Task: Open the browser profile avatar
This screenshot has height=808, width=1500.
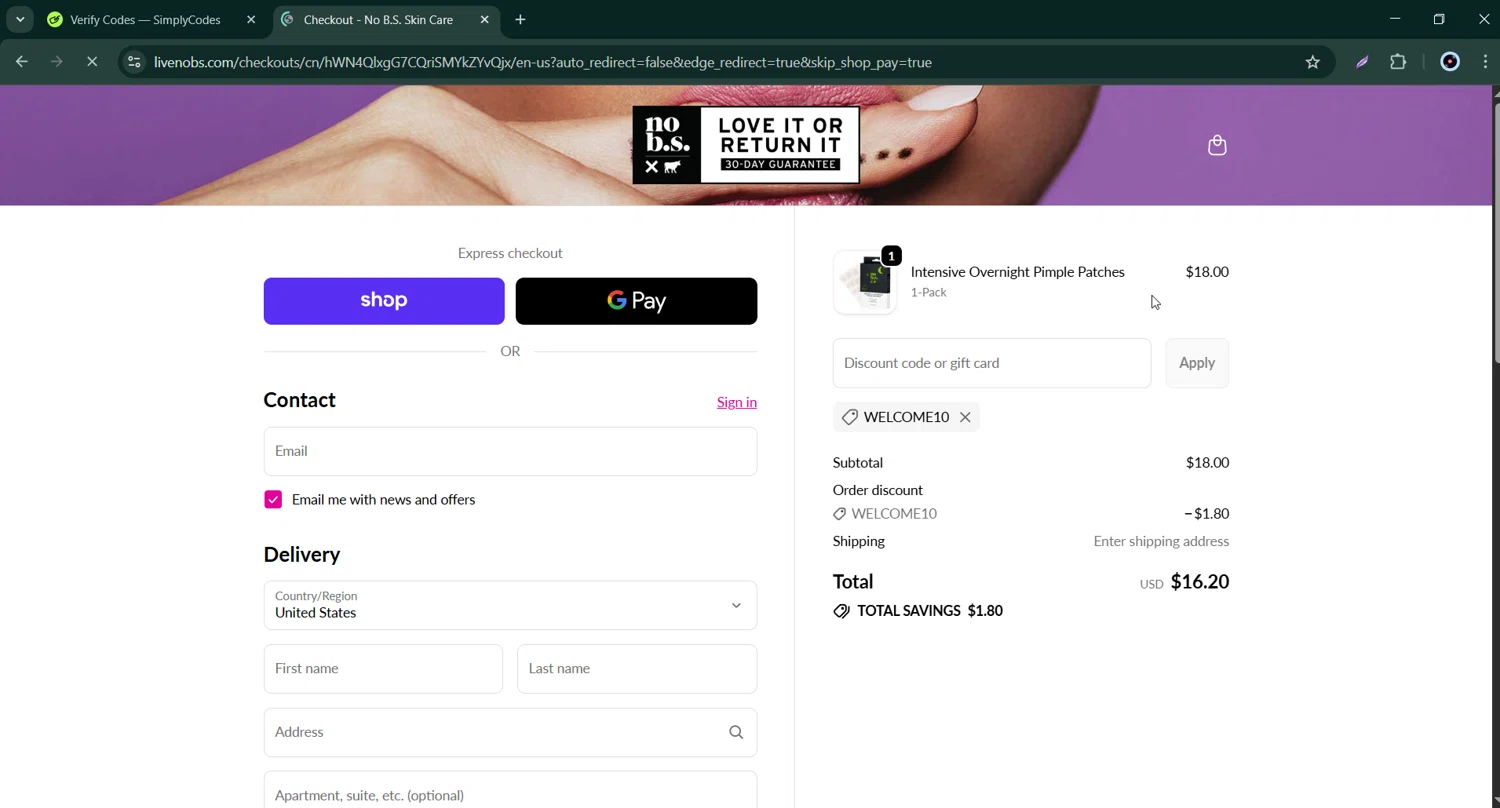Action: [x=1450, y=62]
